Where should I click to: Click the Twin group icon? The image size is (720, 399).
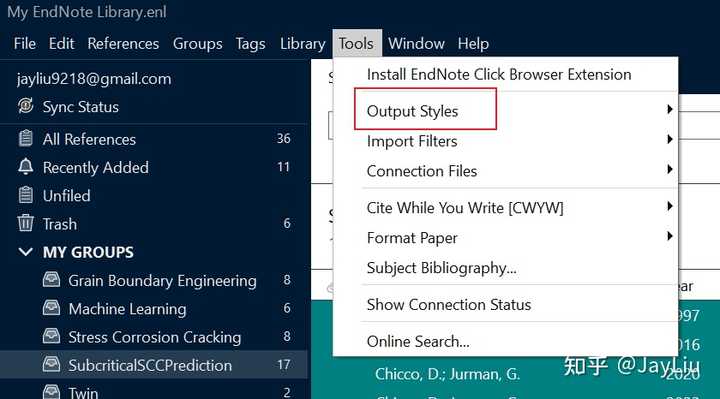(x=51, y=392)
